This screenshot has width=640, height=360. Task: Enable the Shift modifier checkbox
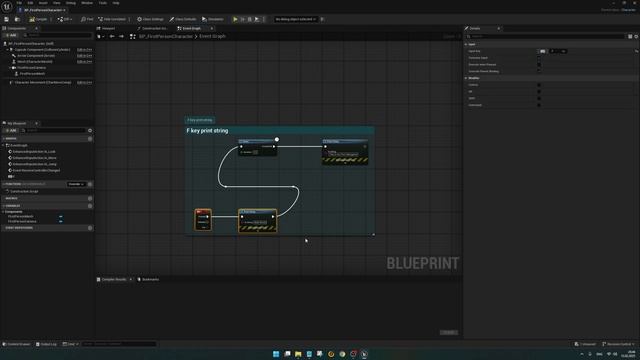[539, 98]
